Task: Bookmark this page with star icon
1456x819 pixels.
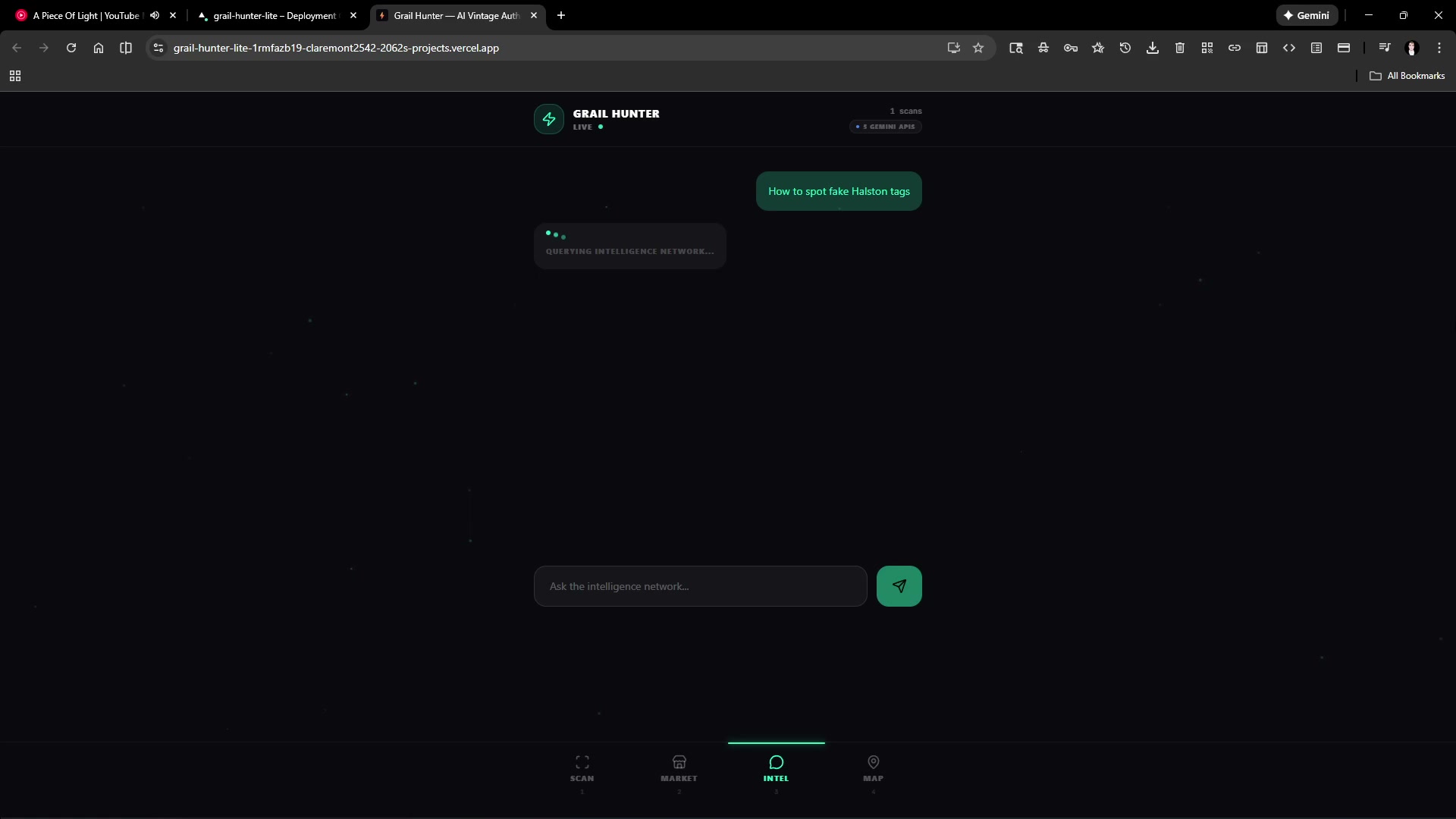Action: [978, 48]
